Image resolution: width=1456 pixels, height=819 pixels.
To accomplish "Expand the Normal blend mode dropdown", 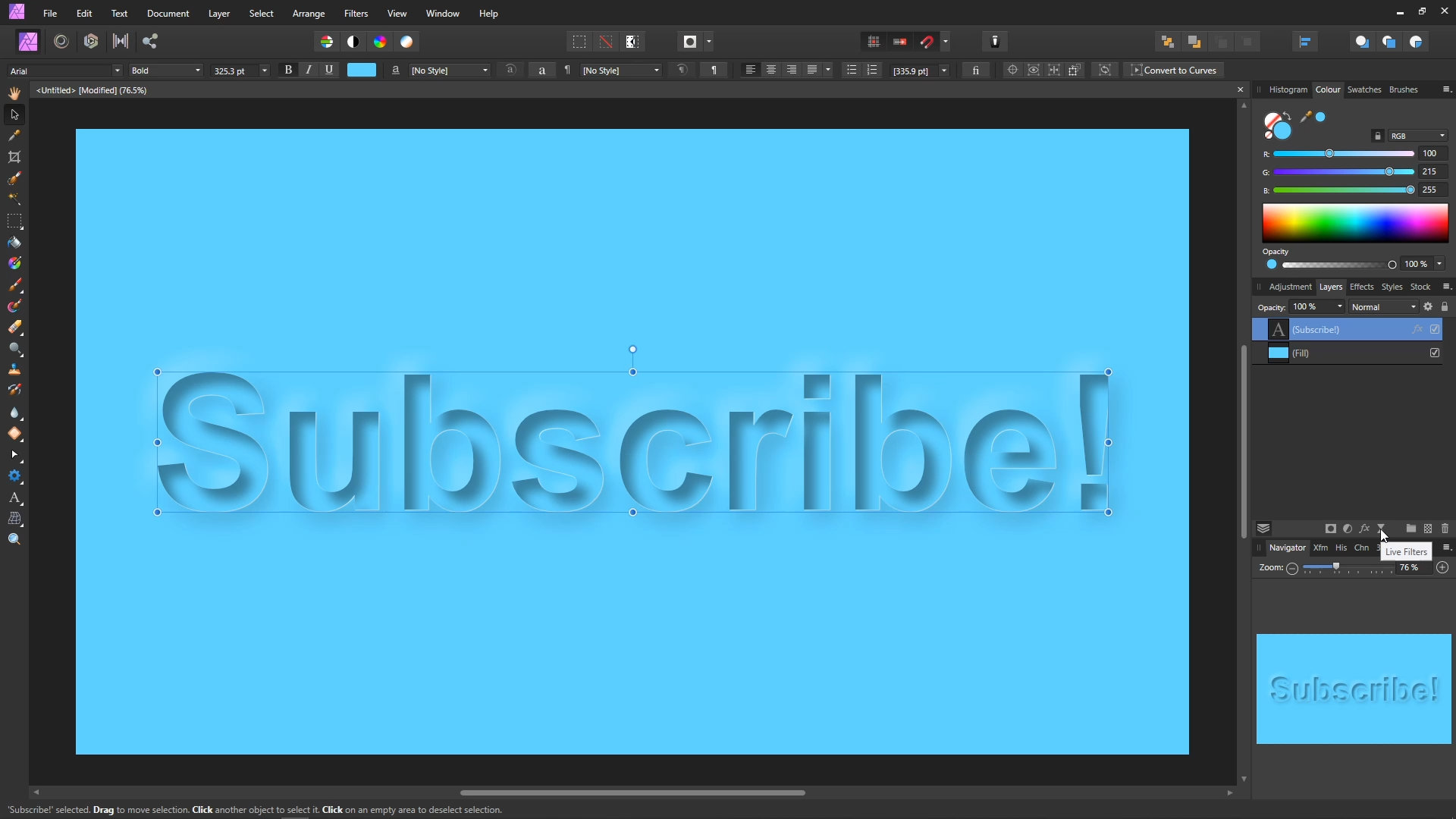I will pyautogui.click(x=1413, y=307).
